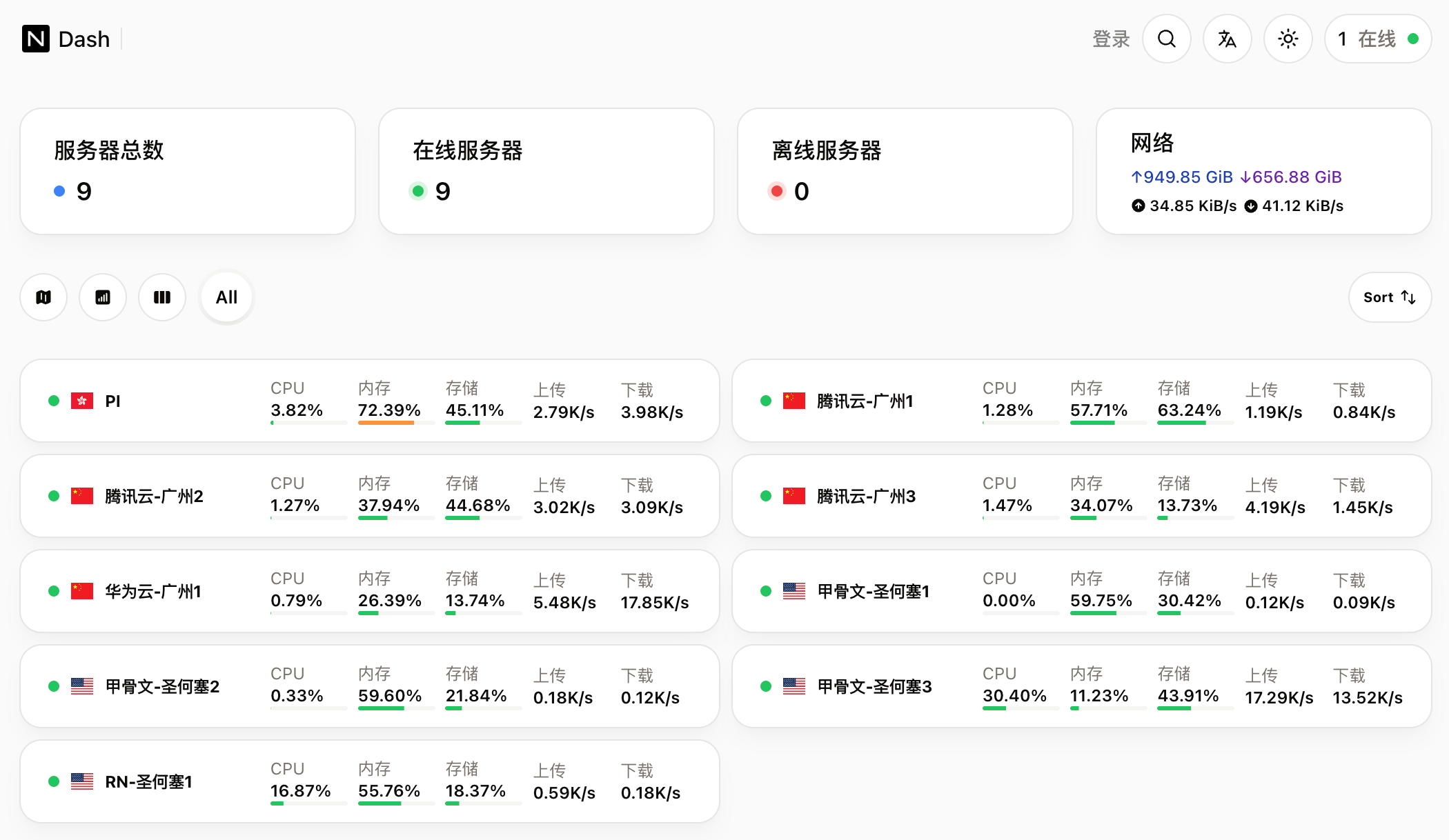
Task: Filter by 离线服务器 offline servers card
Action: pyautogui.click(x=905, y=171)
